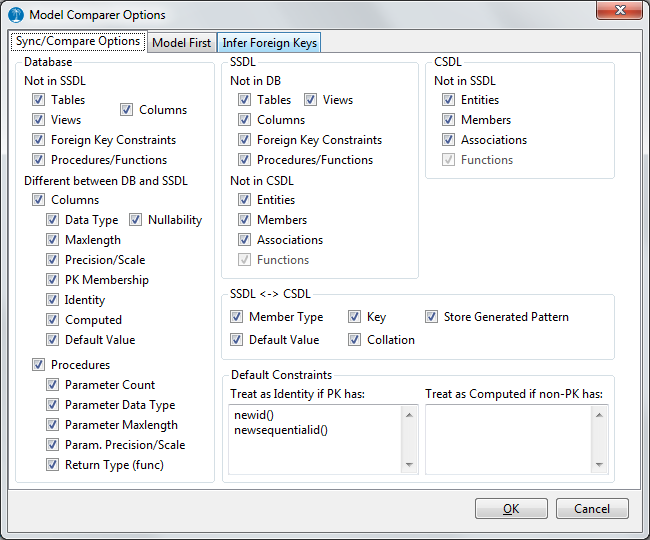The width and height of the screenshot is (650, 540).
Task: Toggle the Nullability checkbox
Action: pyautogui.click(x=135, y=220)
